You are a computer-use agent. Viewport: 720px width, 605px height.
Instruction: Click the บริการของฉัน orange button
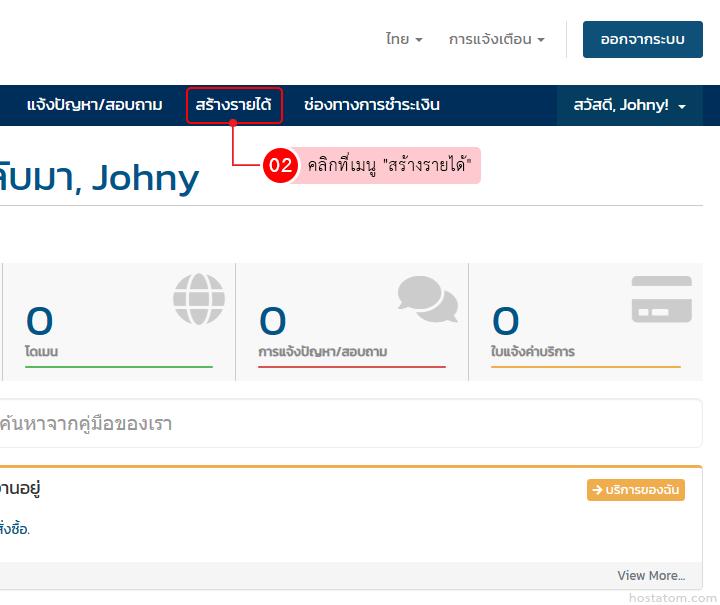635,490
